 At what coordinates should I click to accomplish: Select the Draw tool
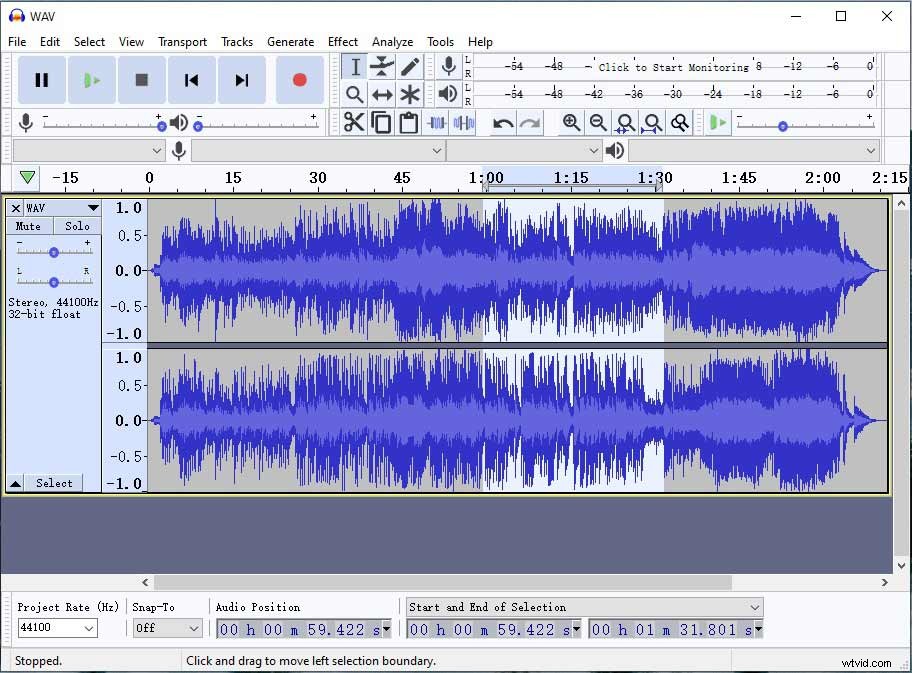pos(410,66)
